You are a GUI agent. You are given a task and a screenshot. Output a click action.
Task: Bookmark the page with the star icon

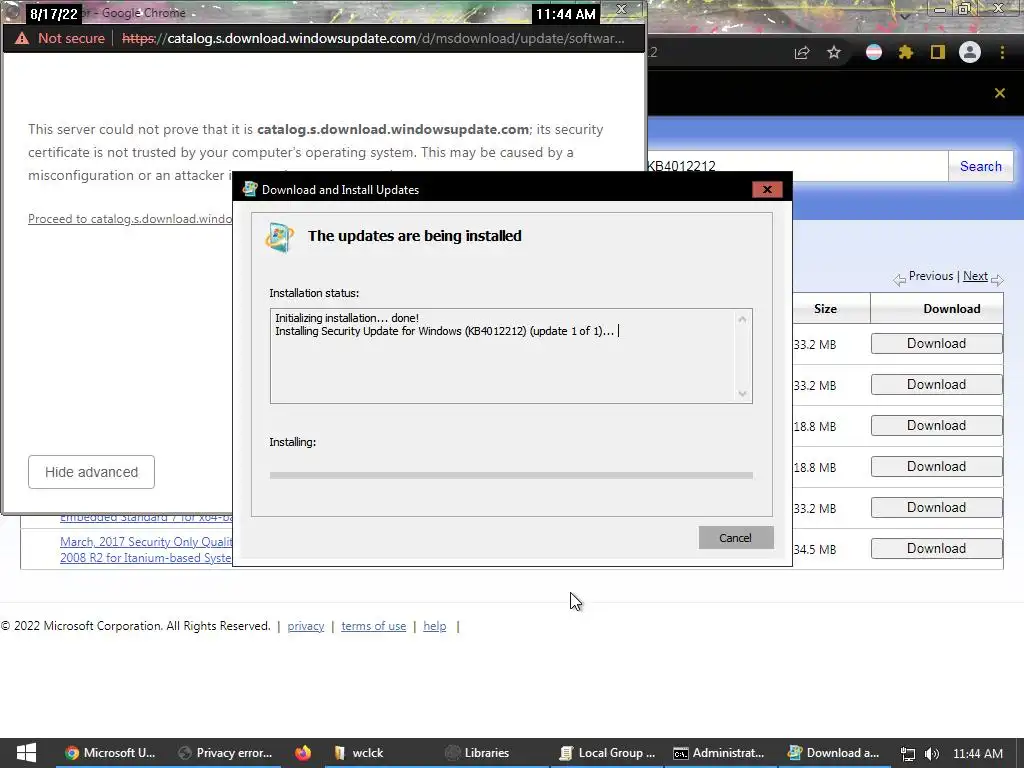click(x=834, y=52)
